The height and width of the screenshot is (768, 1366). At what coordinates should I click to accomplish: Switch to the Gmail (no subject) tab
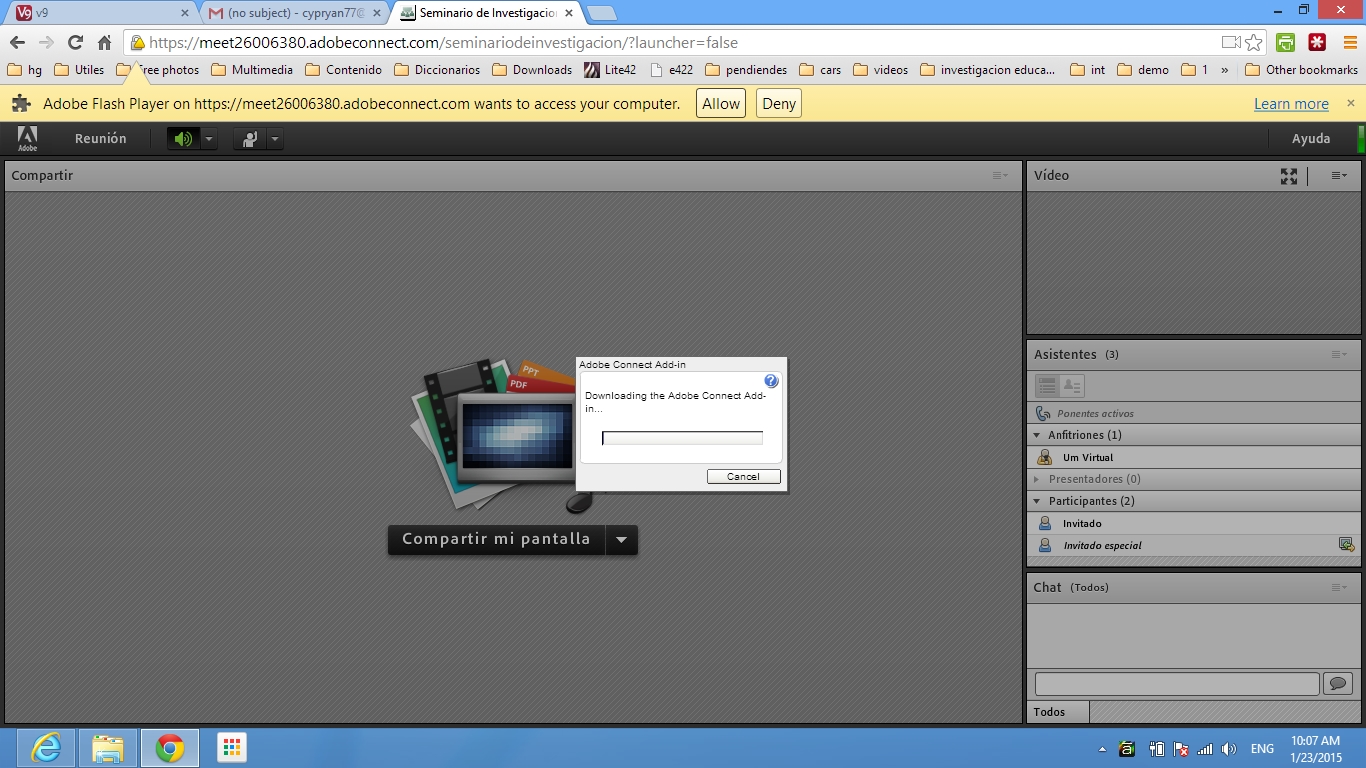[293, 13]
